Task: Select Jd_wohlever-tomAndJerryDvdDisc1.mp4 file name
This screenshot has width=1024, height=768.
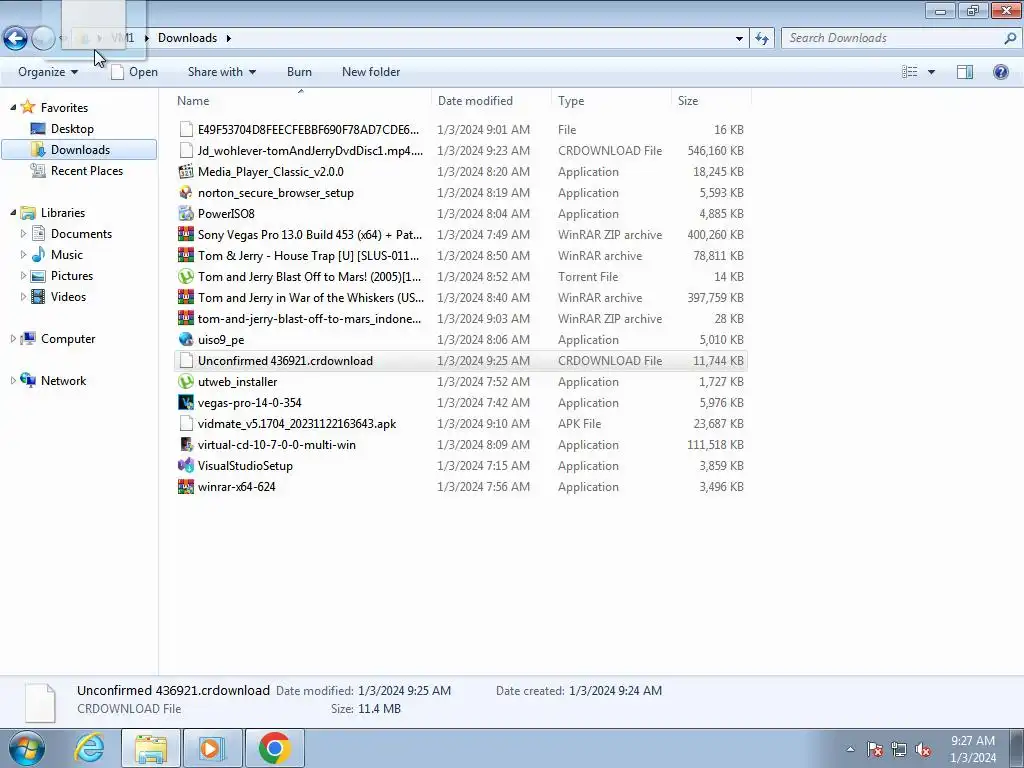Action: (310, 151)
